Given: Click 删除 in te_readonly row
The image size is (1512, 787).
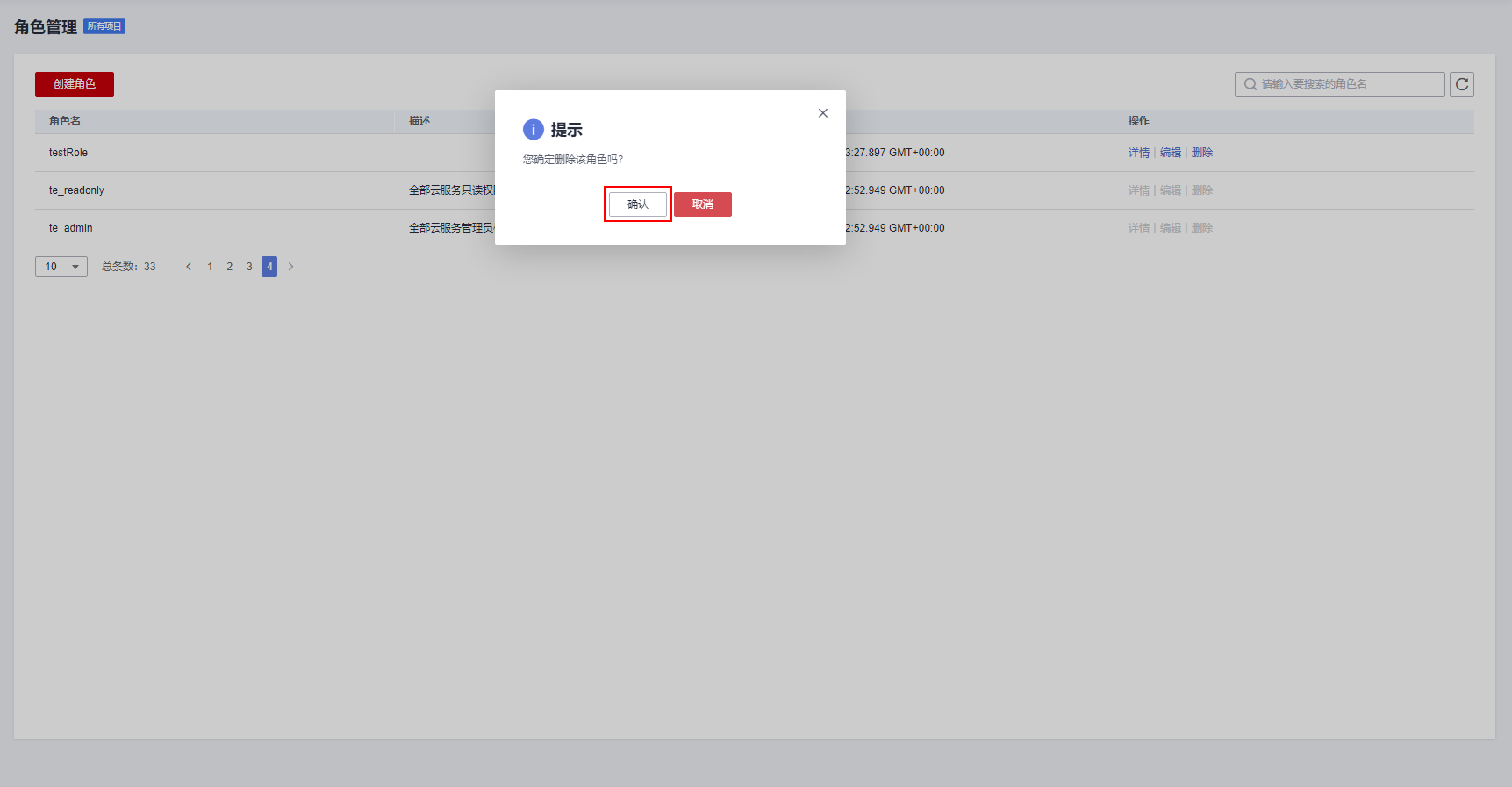Looking at the screenshot, I should point(1202,190).
